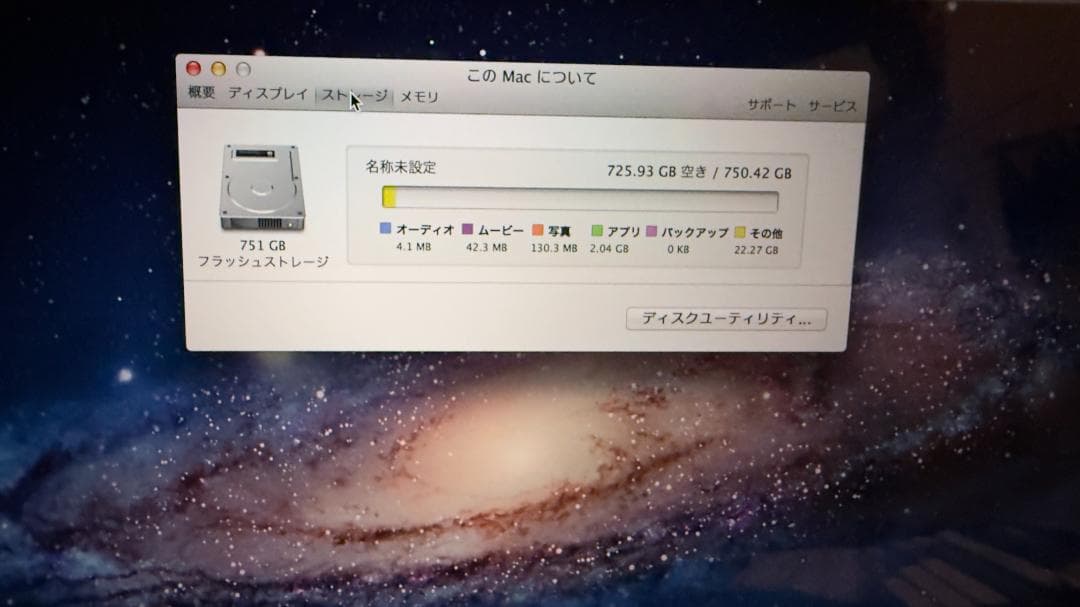The height and width of the screenshot is (607, 1080).
Task: Switch to the メモリ tab
Action: [417, 96]
